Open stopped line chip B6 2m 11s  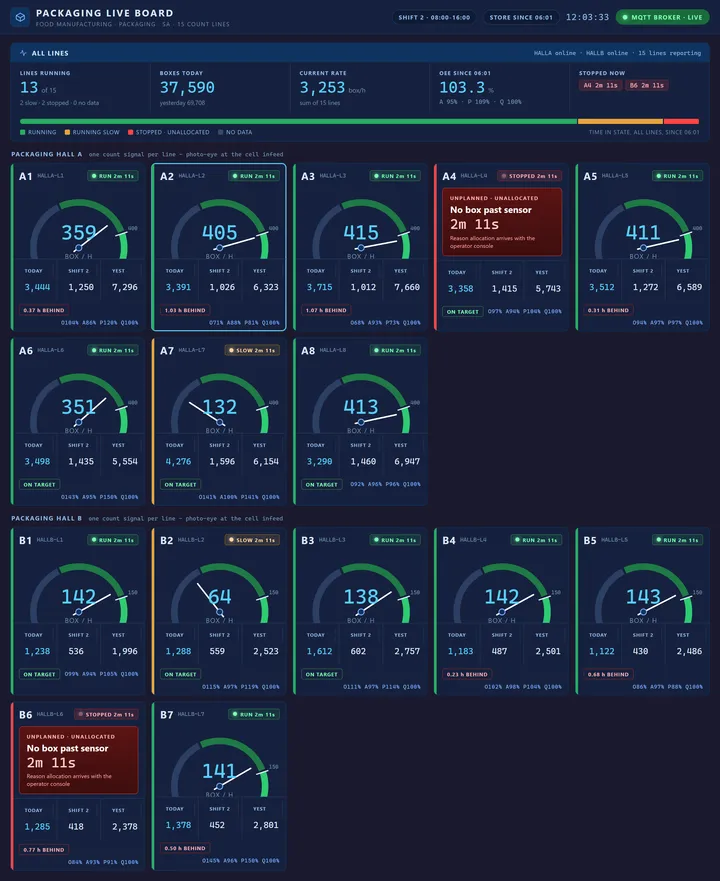point(646,85)
